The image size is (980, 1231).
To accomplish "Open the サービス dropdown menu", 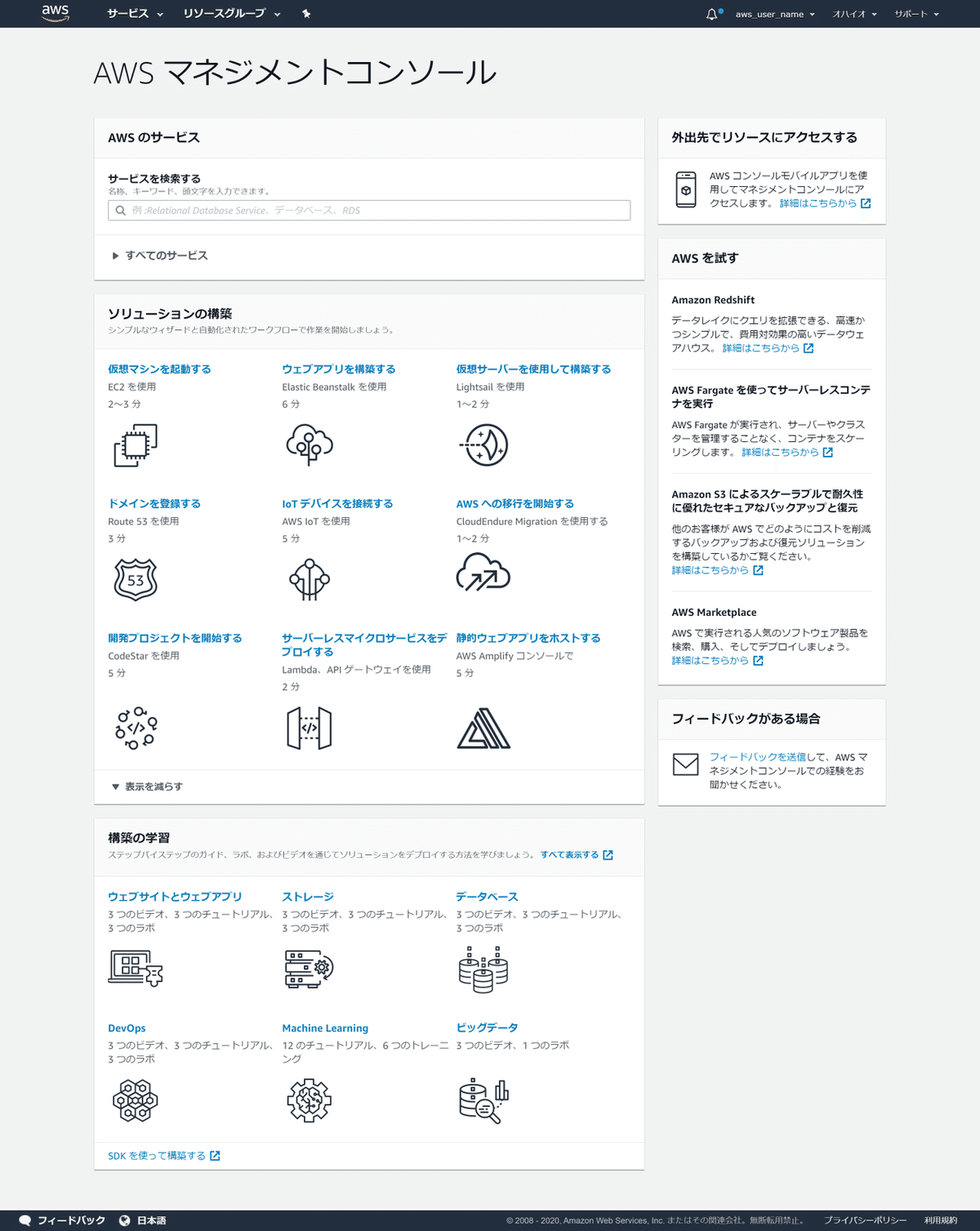I will click(136, 14).
